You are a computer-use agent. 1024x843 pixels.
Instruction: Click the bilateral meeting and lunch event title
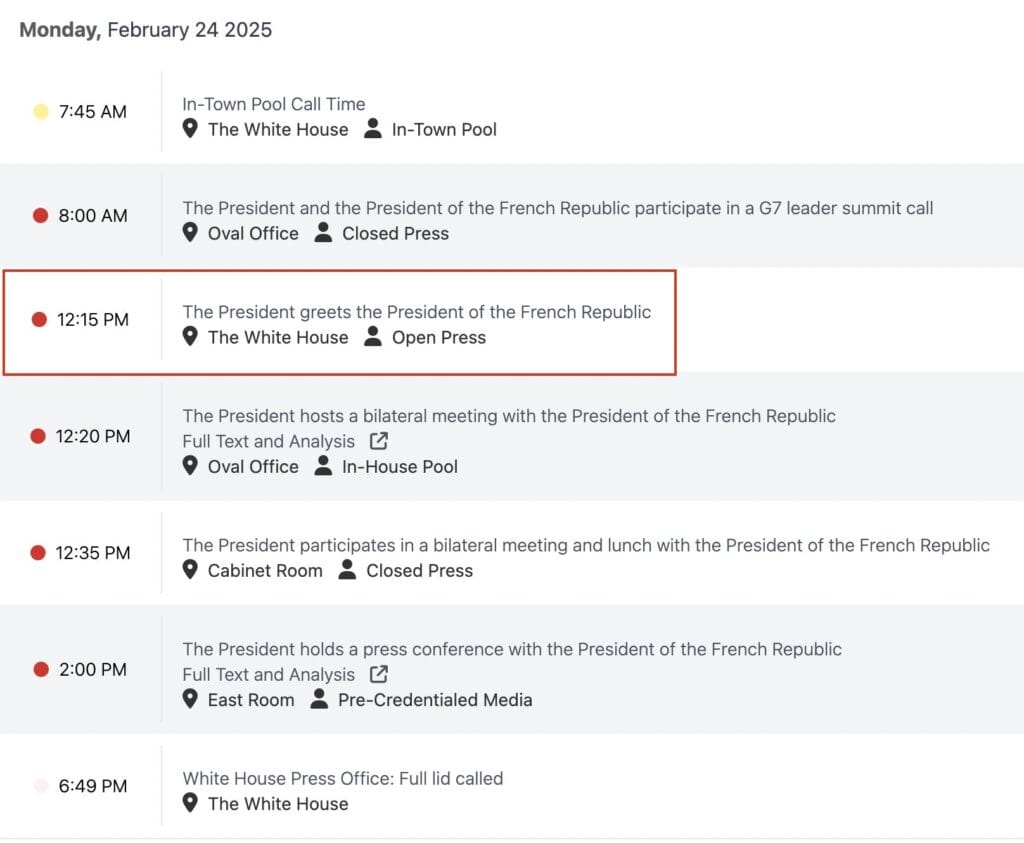click(586, 545)
